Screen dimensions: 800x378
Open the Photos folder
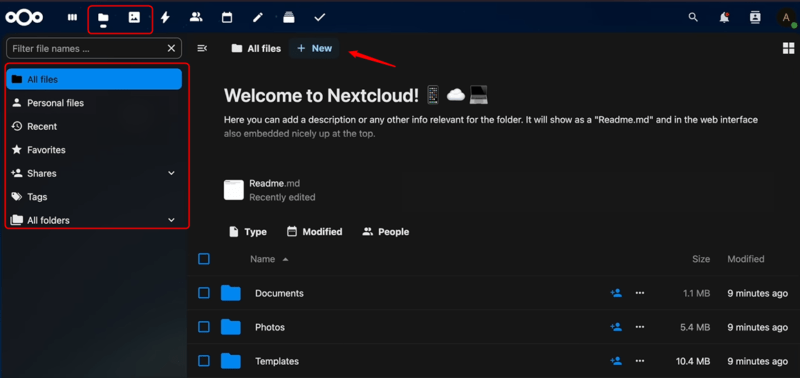point(270,327)
